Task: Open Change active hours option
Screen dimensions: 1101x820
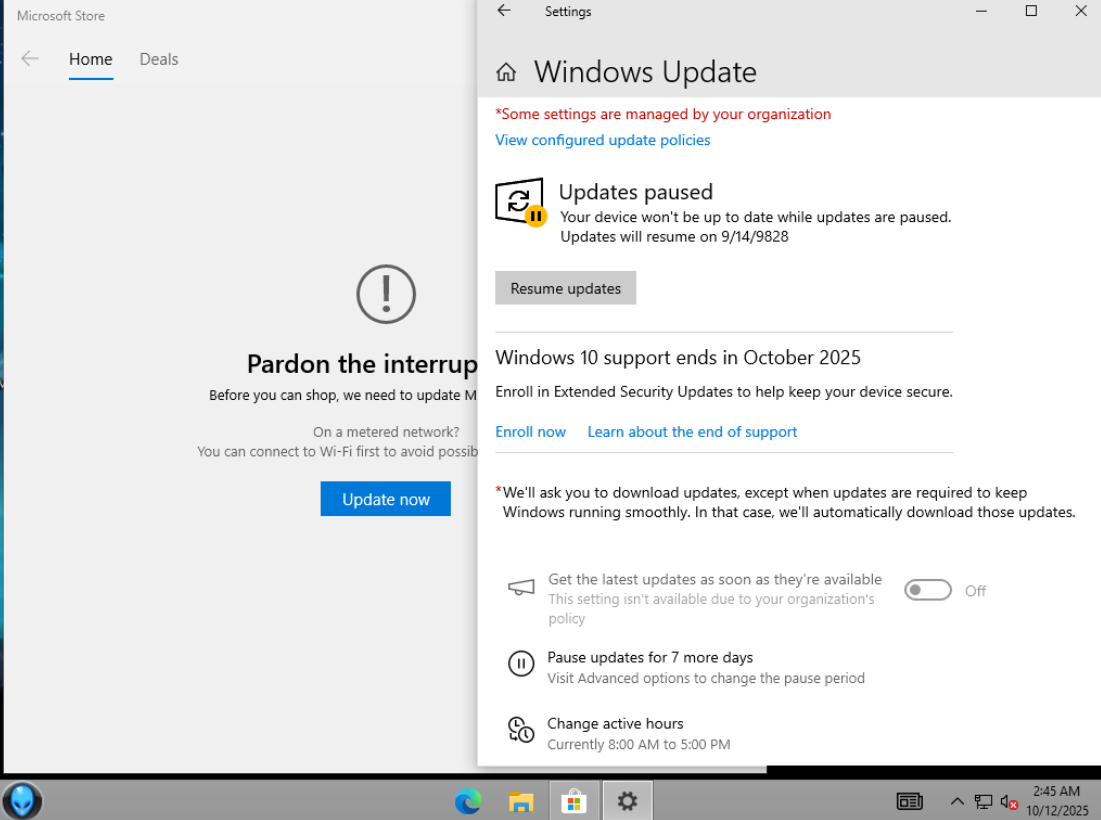Action: pyautogui.click(x=615, y=723)
